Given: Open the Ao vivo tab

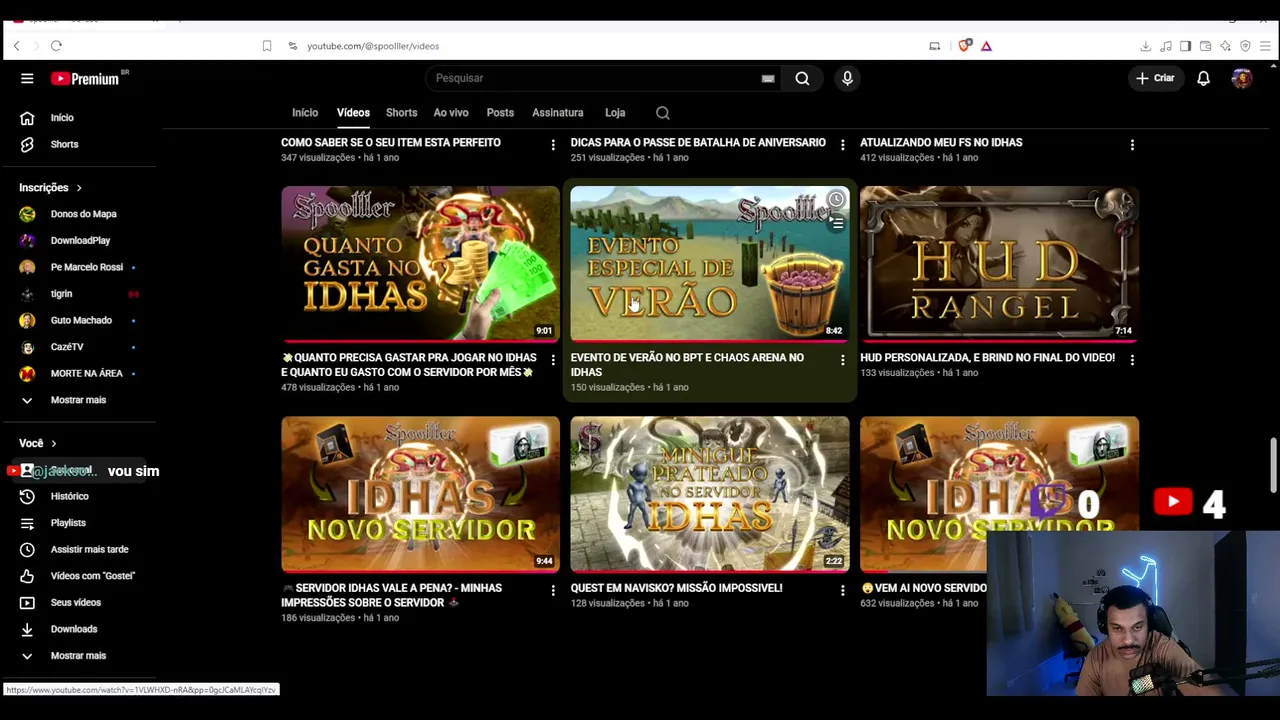Looking at the screenshot, I should point(451,113).
